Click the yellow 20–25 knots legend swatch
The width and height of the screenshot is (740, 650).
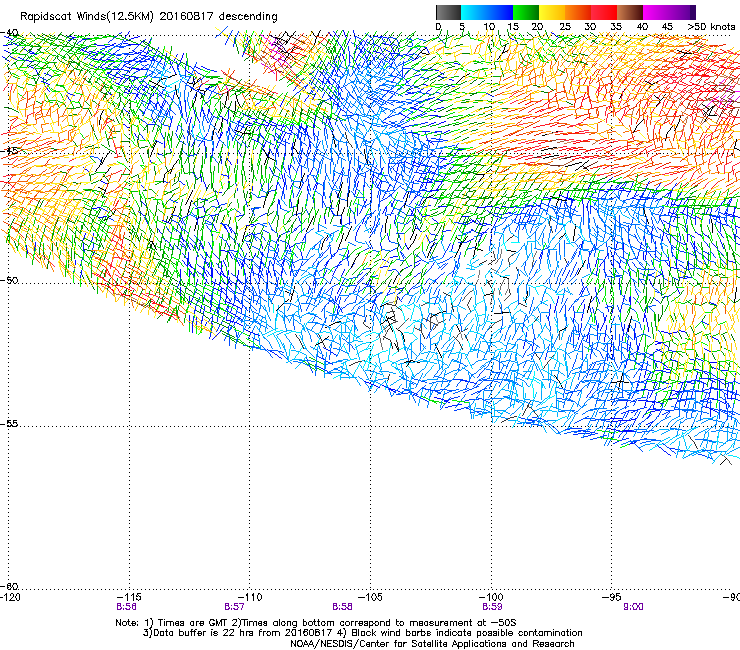552,12
